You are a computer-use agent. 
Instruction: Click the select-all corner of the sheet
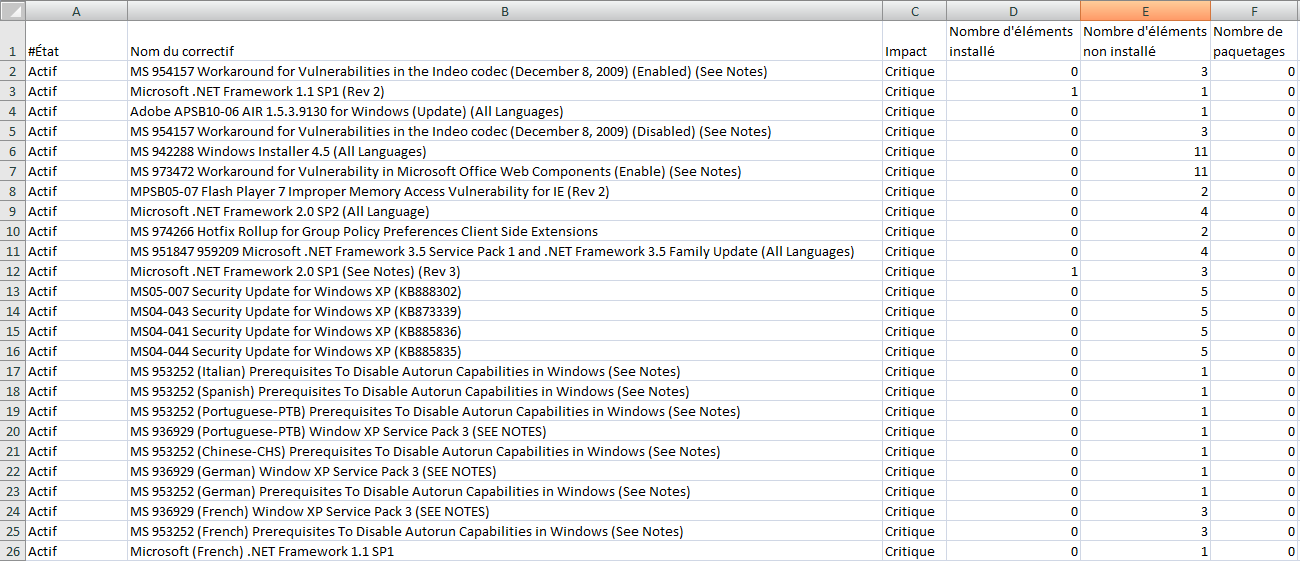[x=12, y=11]
